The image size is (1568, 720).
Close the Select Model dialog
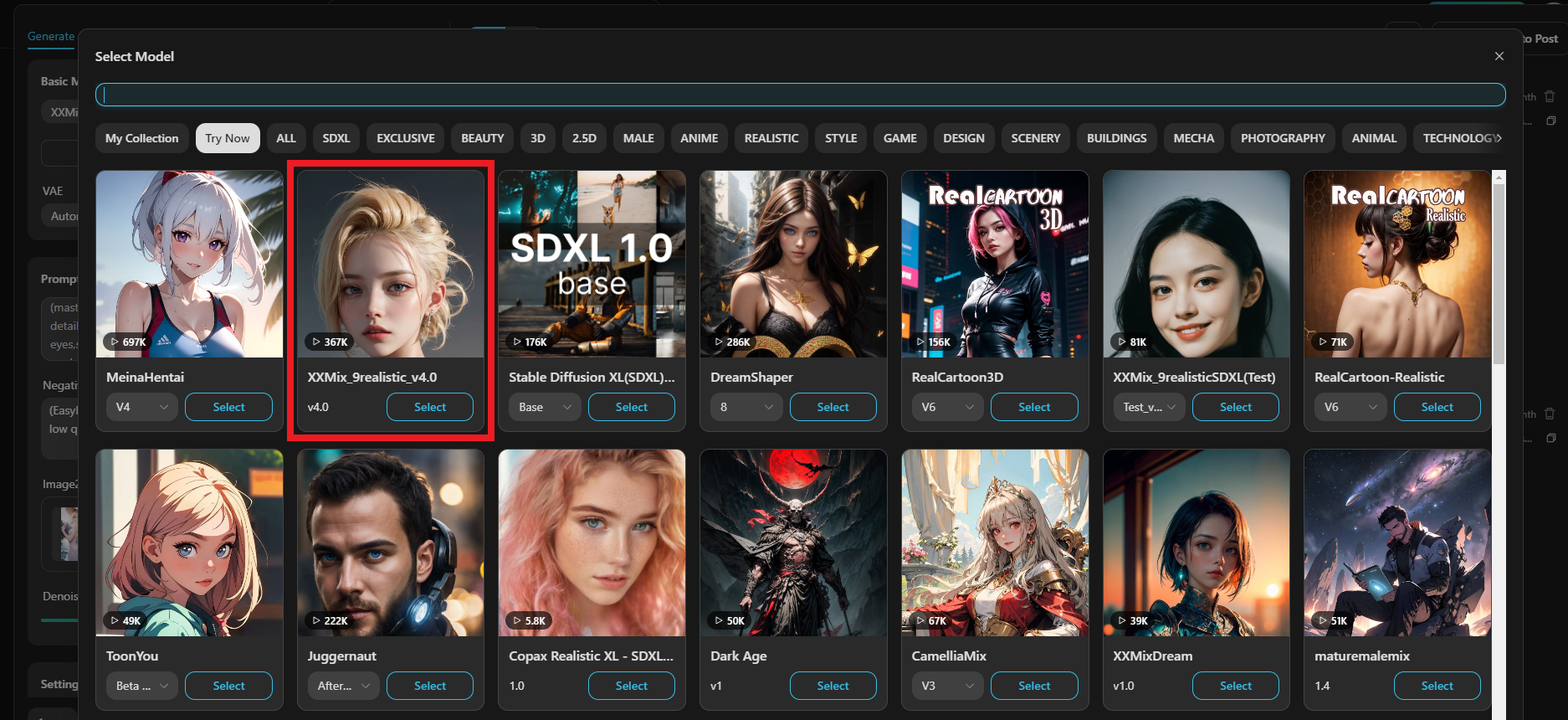click(x=1499, y=56)
